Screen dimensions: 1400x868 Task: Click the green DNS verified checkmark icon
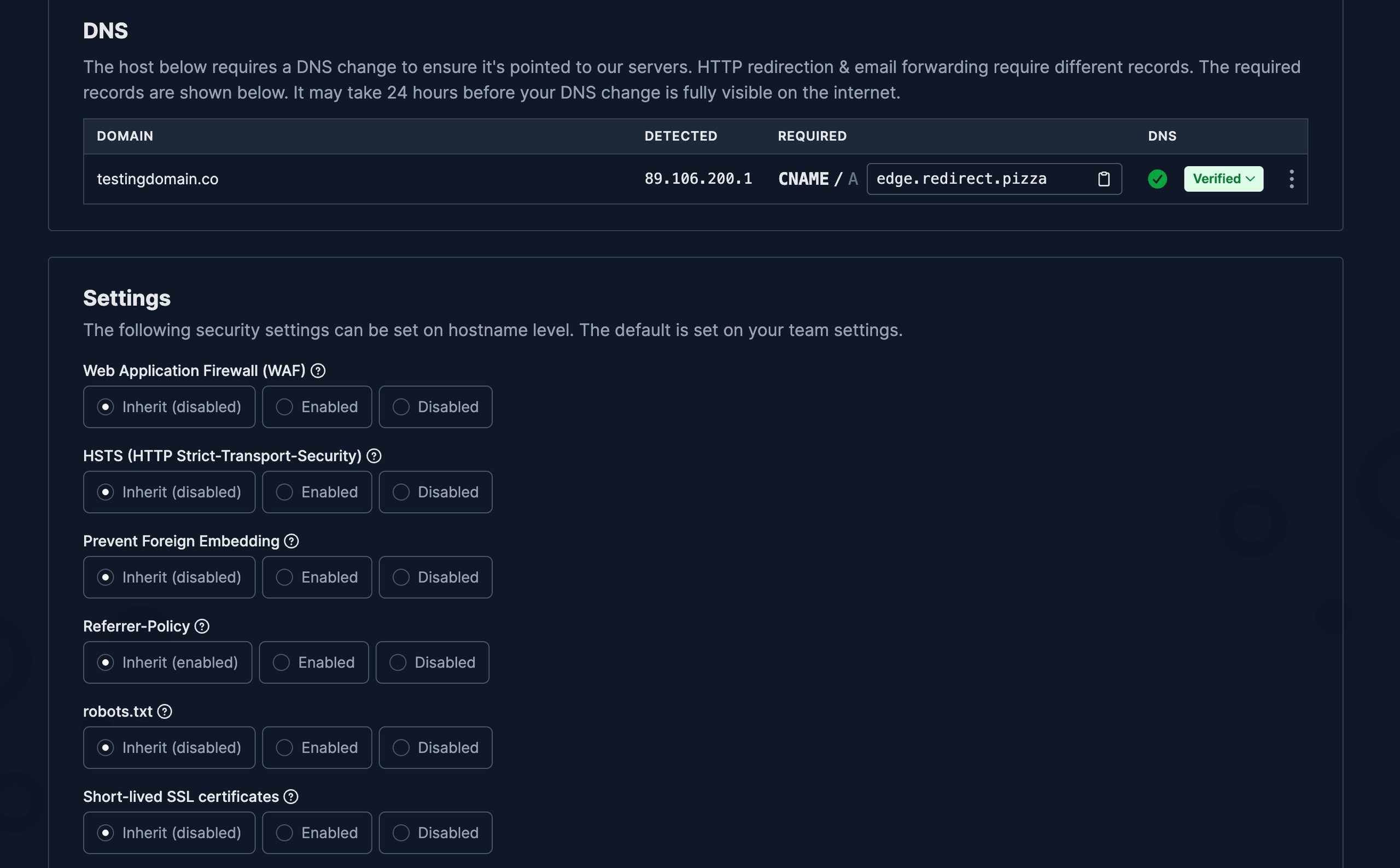(1157, 179)
